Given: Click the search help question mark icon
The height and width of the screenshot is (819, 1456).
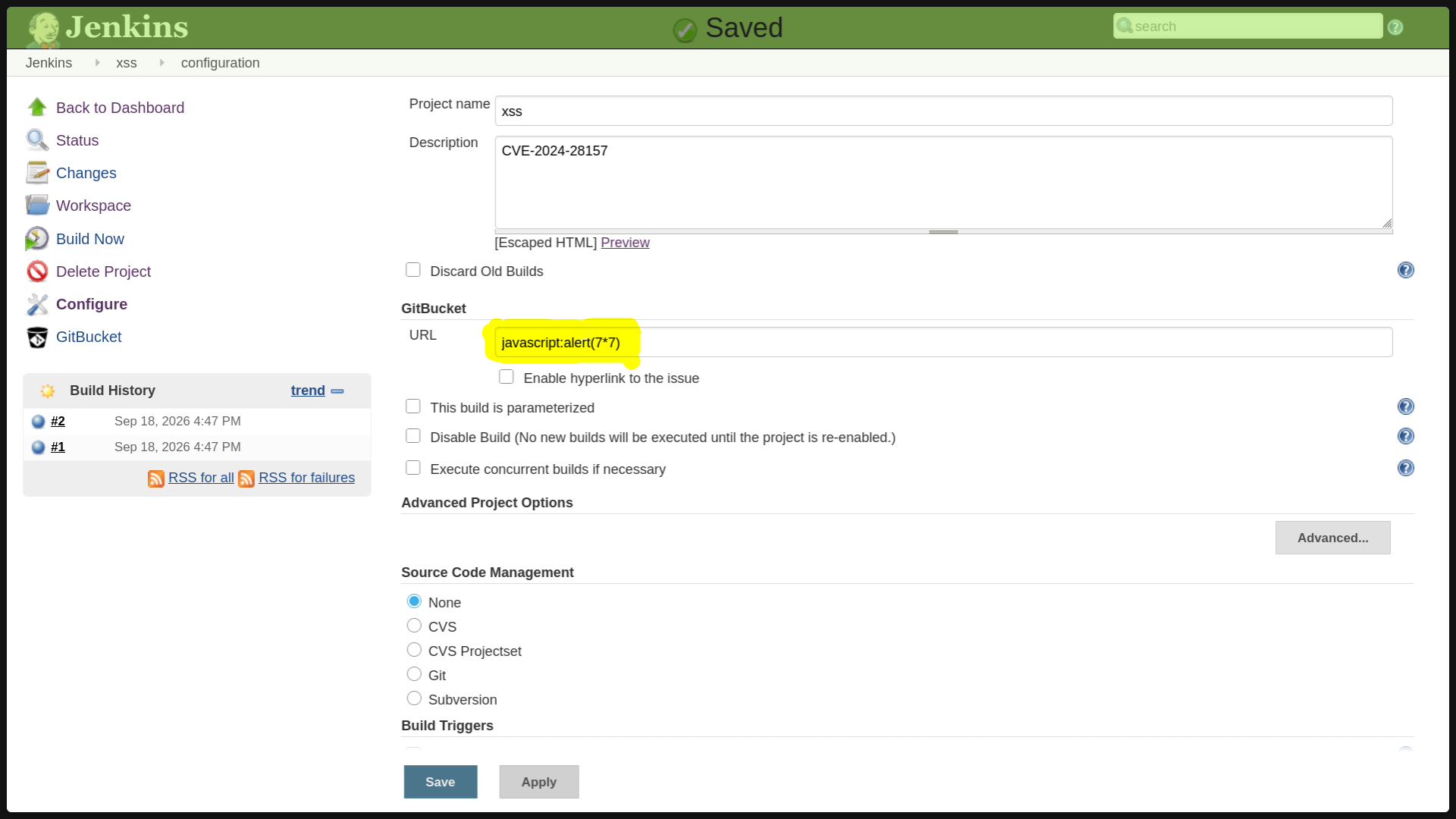Looking at the screenshot, I should pyautogui.click(x=1395, y=27).
